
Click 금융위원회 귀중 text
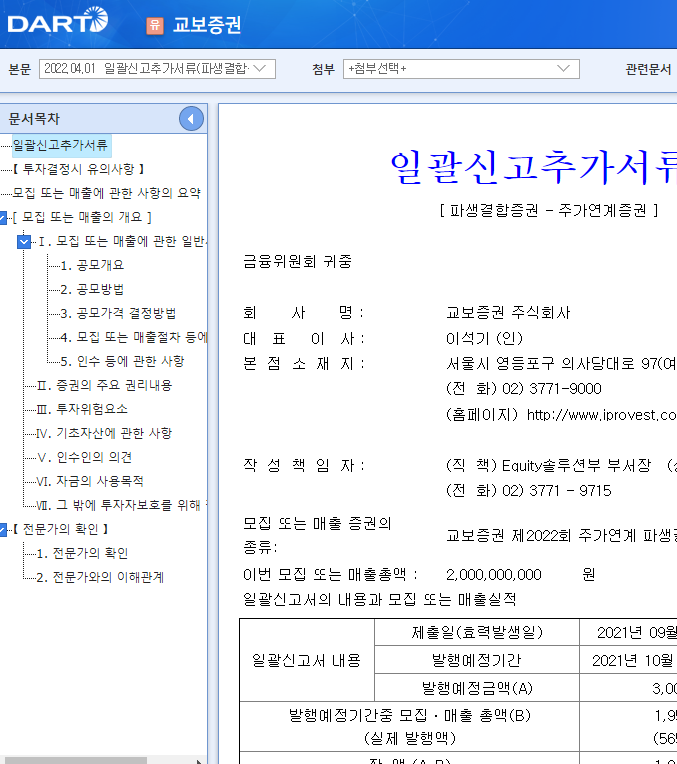pos(297,262)
